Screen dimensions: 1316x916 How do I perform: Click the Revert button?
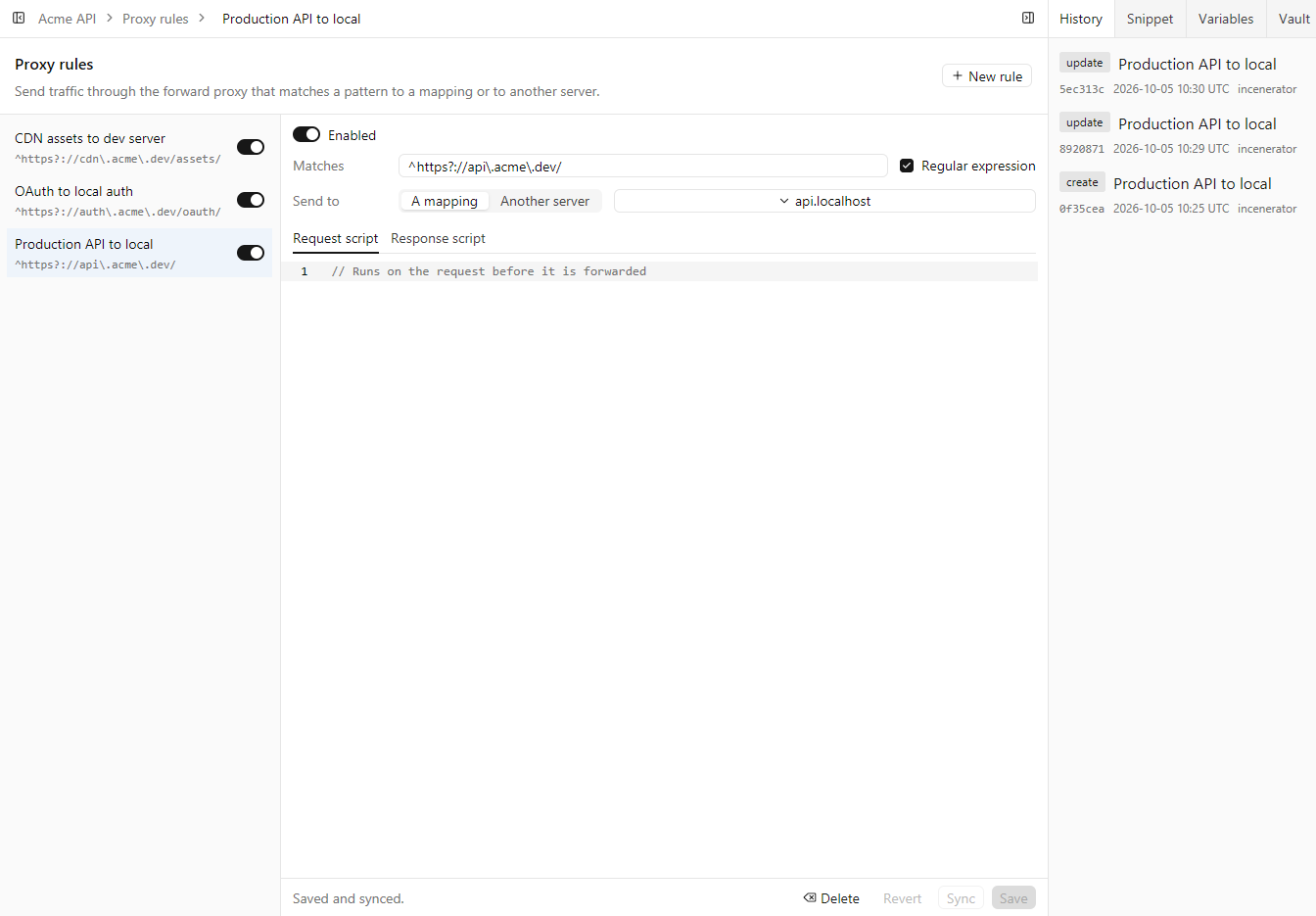coord(902,898)
